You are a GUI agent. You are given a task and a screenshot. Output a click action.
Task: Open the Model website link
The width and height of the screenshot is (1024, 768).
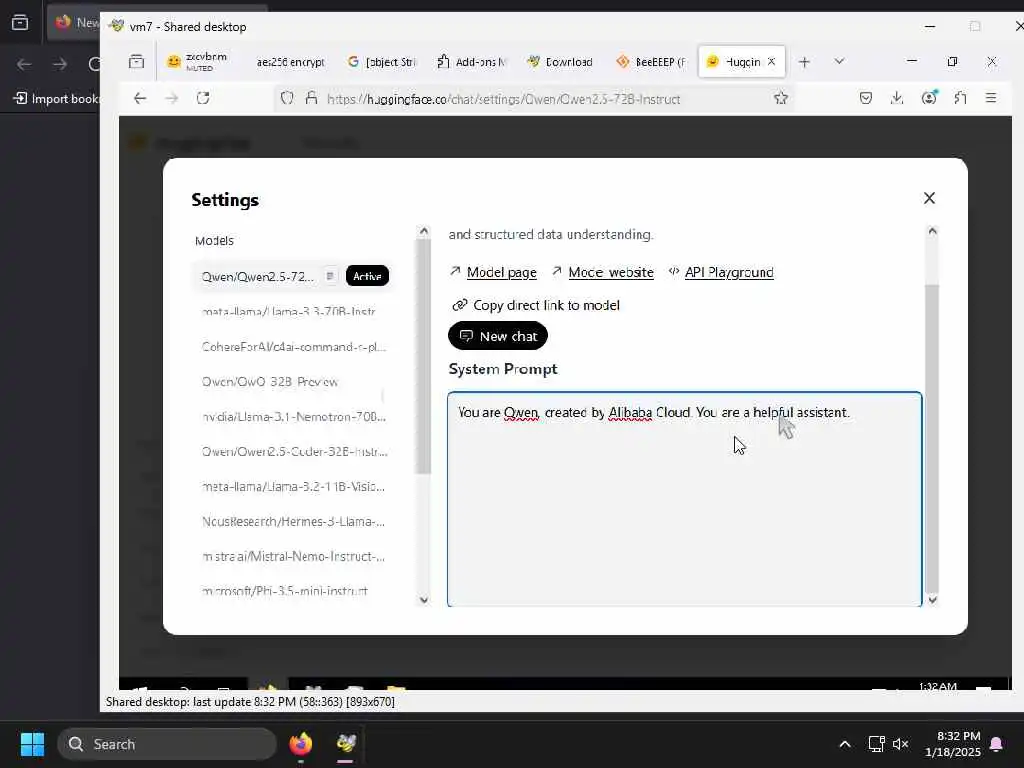(x=611, y=272)
